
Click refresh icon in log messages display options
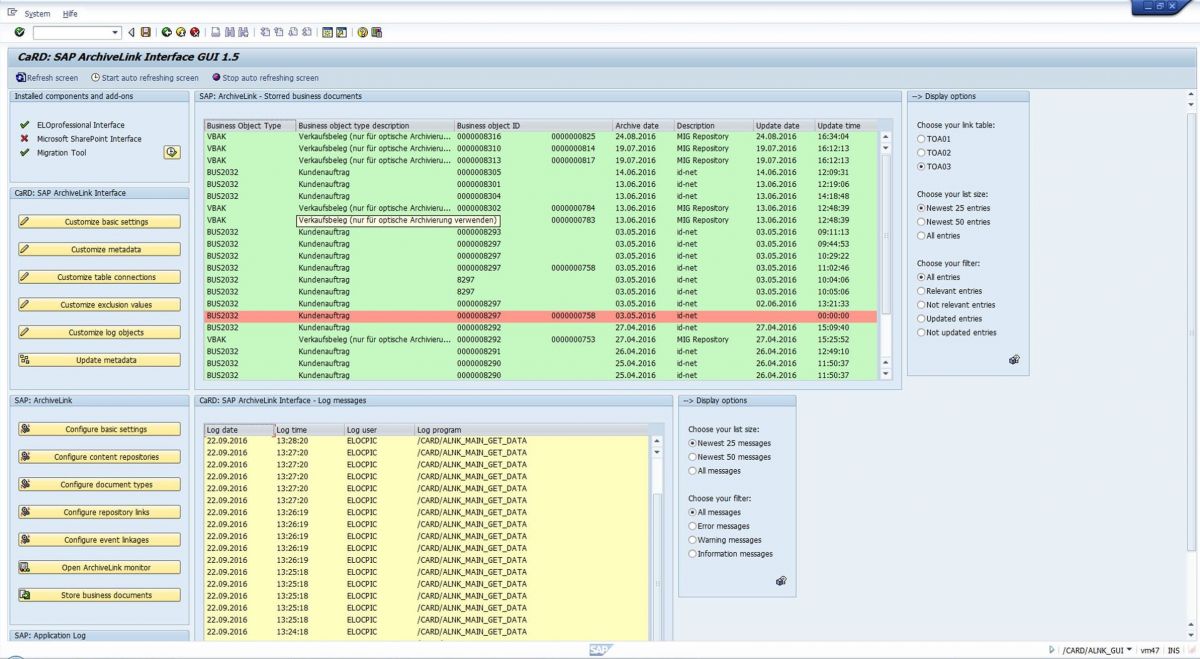point(781,581)
